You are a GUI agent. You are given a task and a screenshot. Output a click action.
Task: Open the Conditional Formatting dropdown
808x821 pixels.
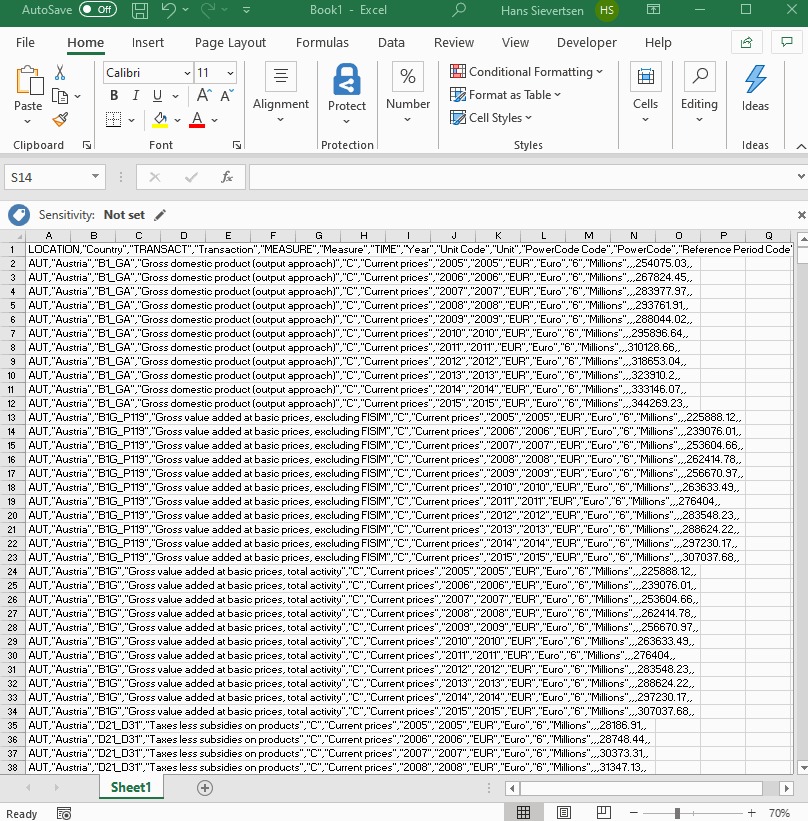pos(526,72)
